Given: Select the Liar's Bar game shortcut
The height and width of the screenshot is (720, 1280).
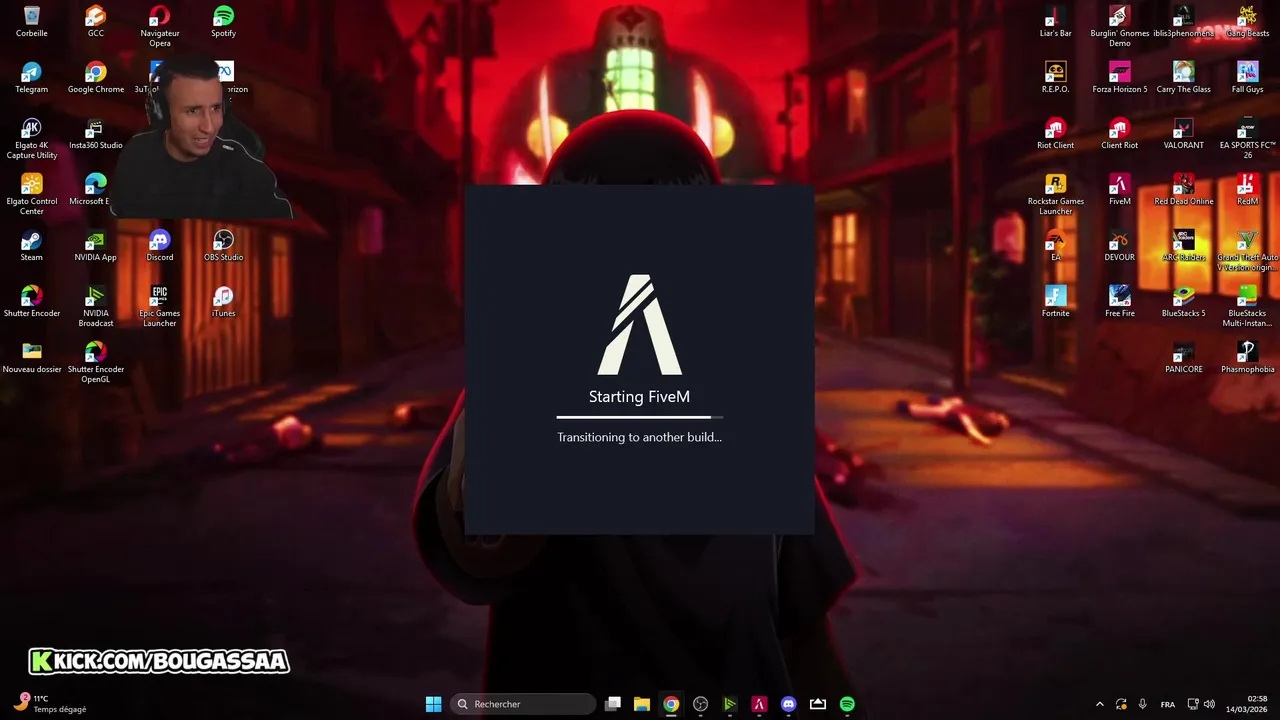Looking at the screenshot, I should [x=1056, y=22].
